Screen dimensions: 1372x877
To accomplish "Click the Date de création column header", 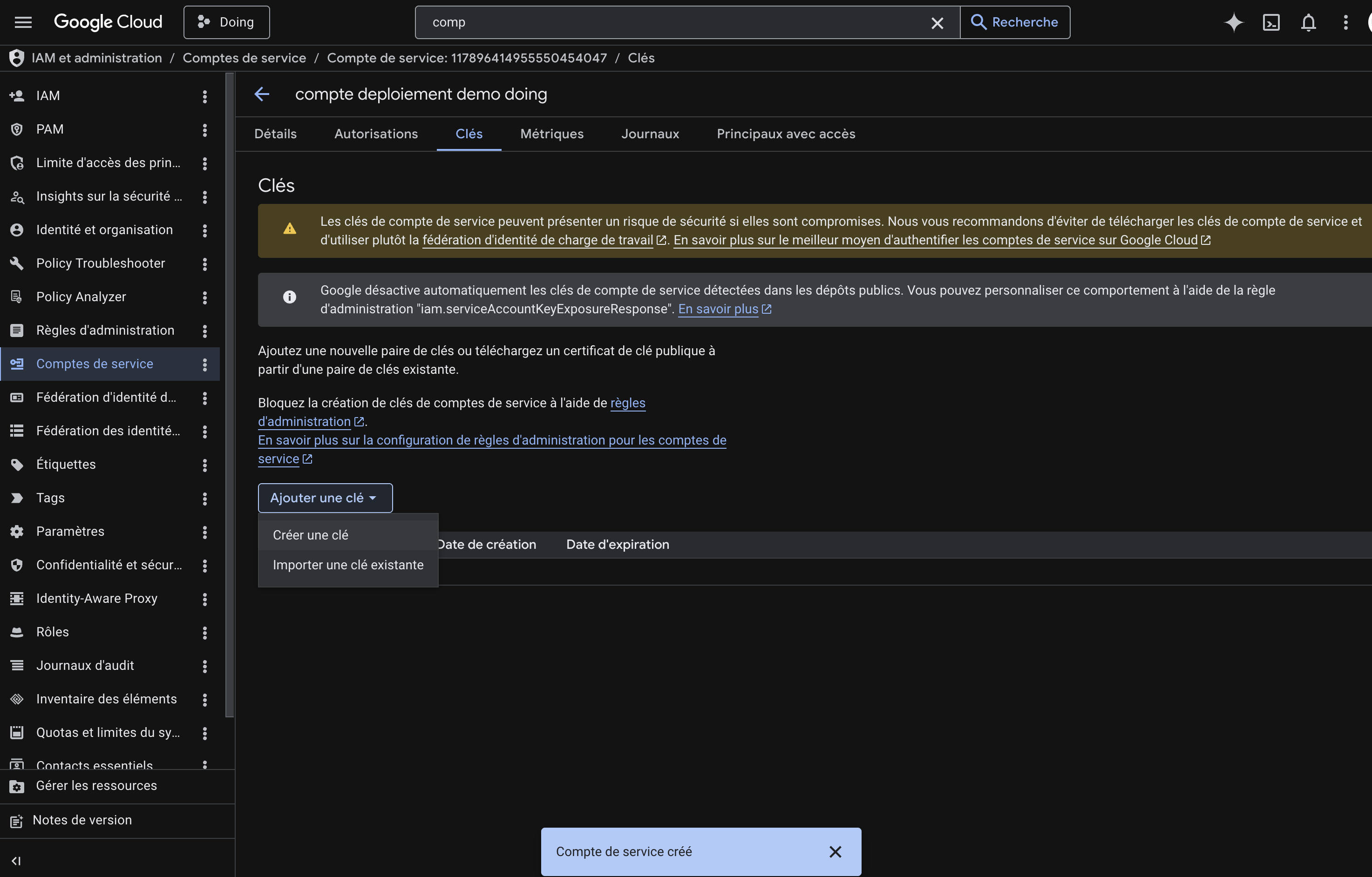I will [487, 545].
